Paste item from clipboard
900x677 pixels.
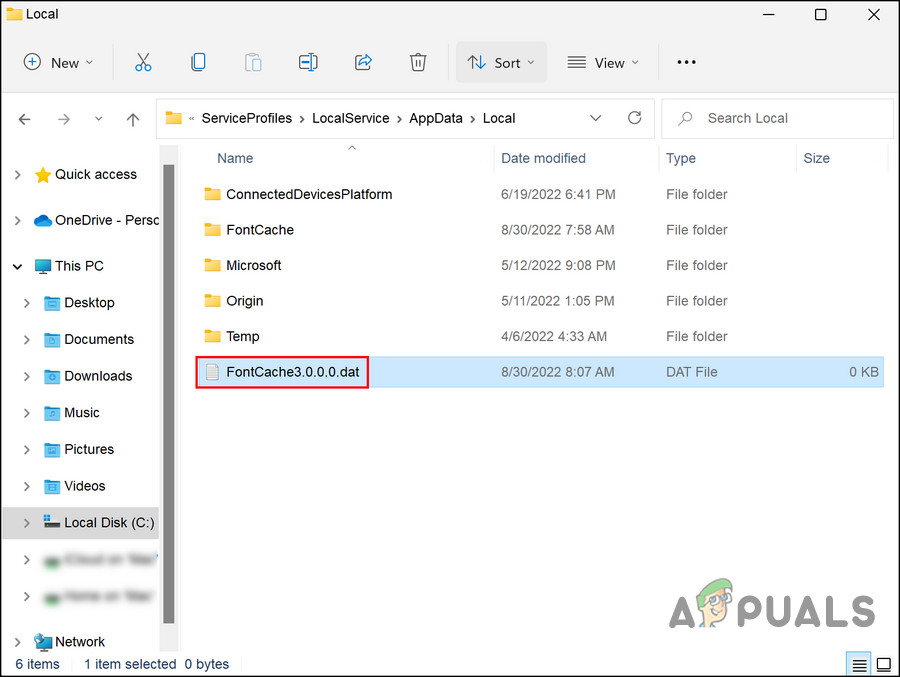pos(253,62)
